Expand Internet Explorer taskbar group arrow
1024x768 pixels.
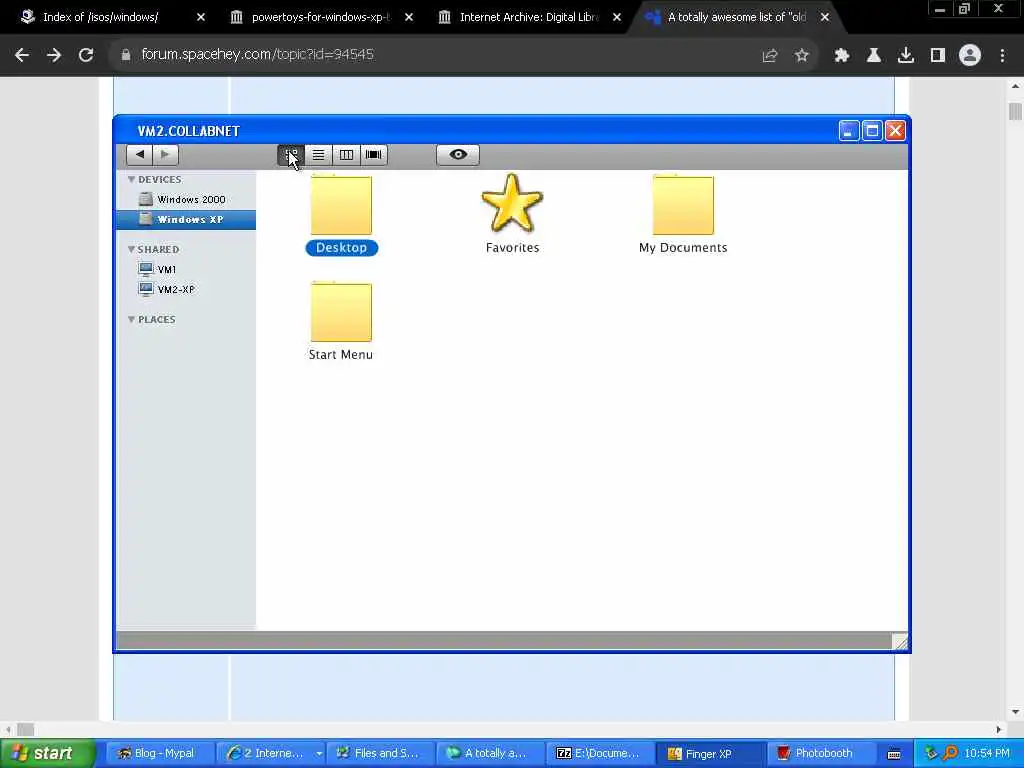tap(319, 754)
